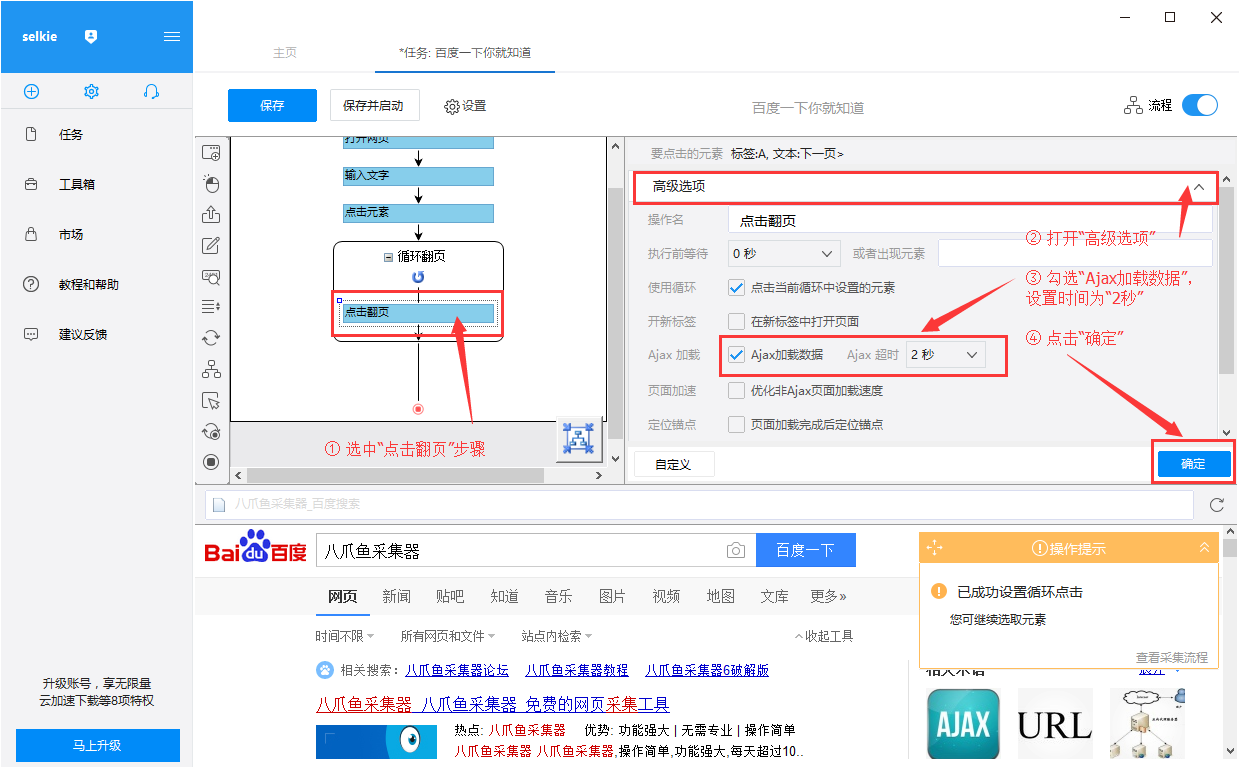1240x768 pixels.
Task: Select the switch dropdown list tool
Action: [211, 306]
